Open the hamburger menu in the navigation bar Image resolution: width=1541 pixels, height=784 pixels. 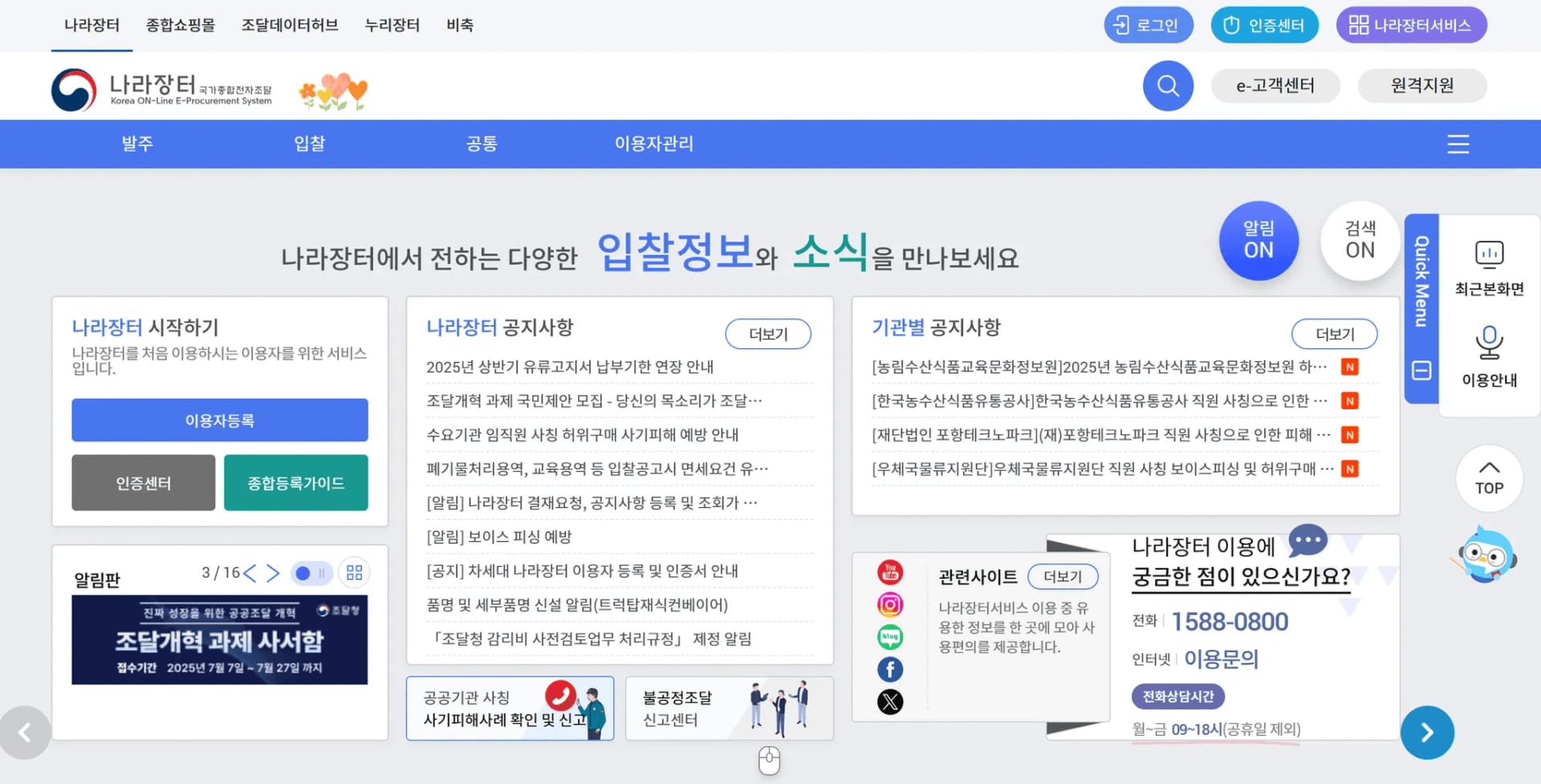(x=1458, y=144)
